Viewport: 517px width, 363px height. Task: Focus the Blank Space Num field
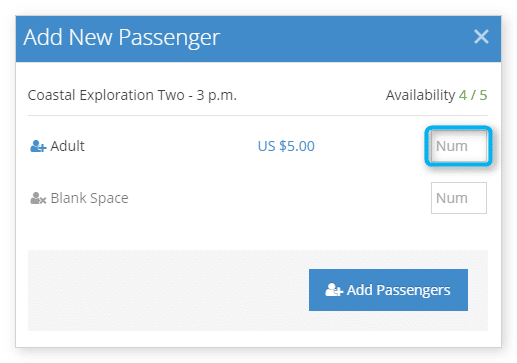[x=459, y=198]
